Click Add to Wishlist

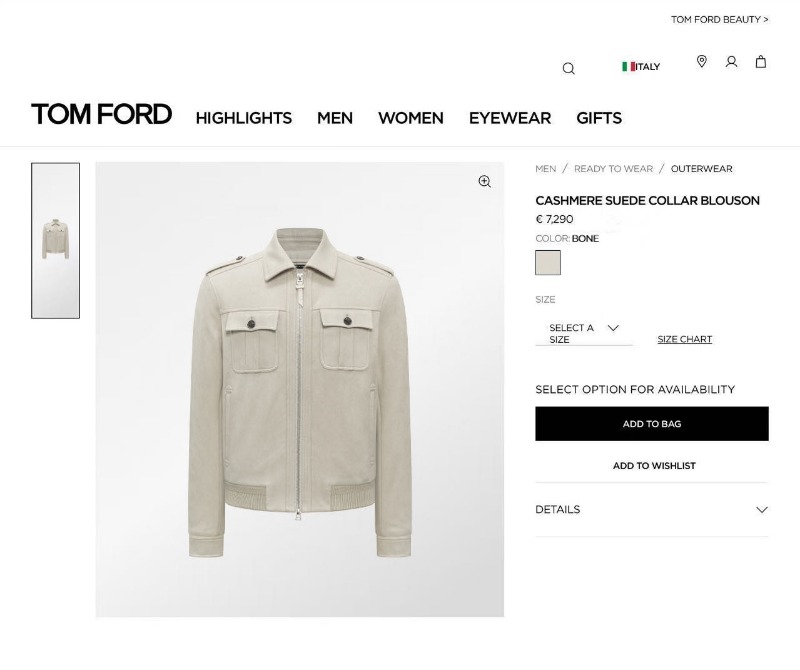(653, 466)
